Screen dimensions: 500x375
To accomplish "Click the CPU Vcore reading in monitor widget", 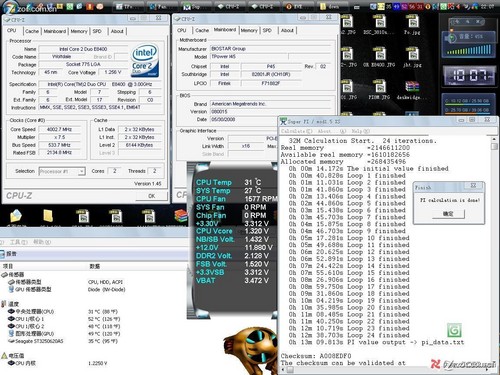I will point(233,231).
